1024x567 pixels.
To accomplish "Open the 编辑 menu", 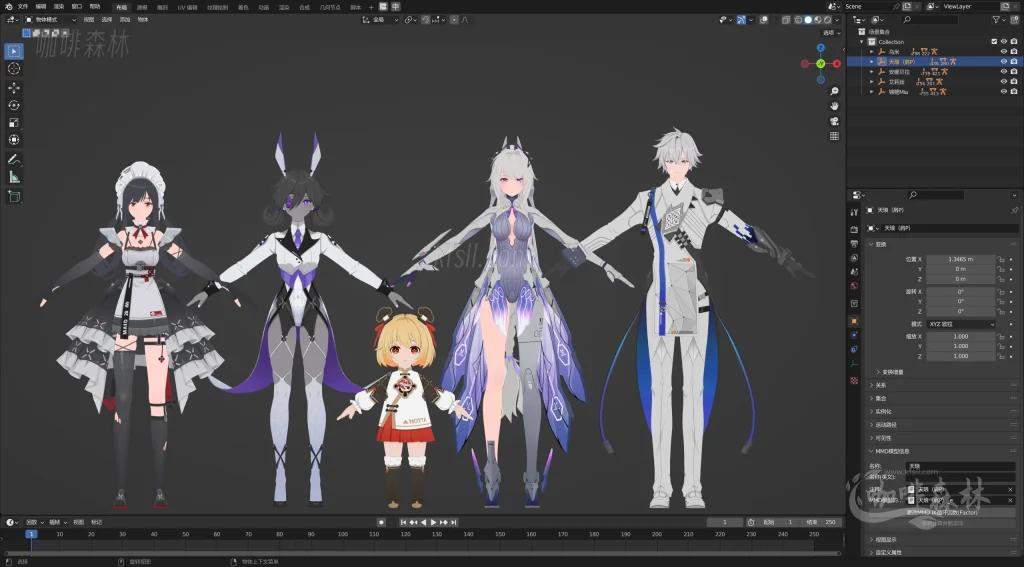I will point(40,7).
